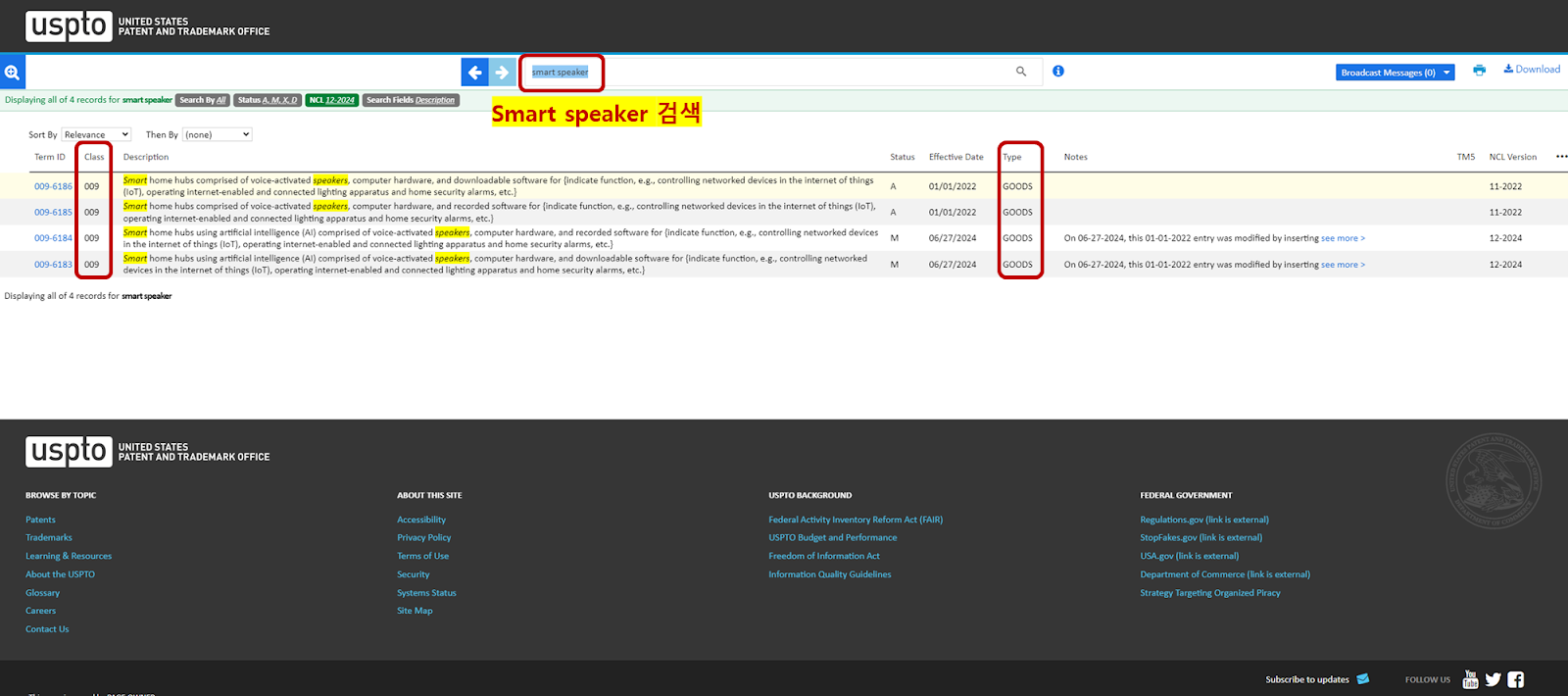Open the Site Map link
This screenshot has height=696, width=1568.
(x=415, y=611)
